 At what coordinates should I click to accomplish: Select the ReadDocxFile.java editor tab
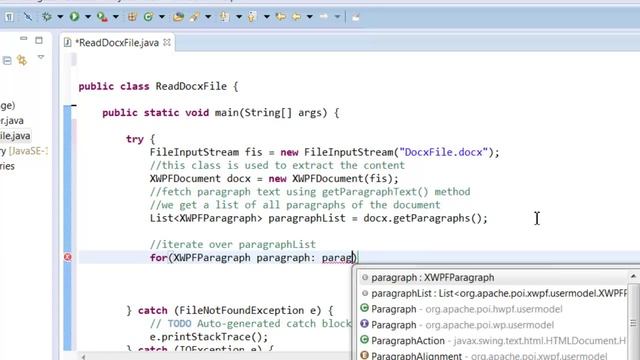[x=116, y=43]
